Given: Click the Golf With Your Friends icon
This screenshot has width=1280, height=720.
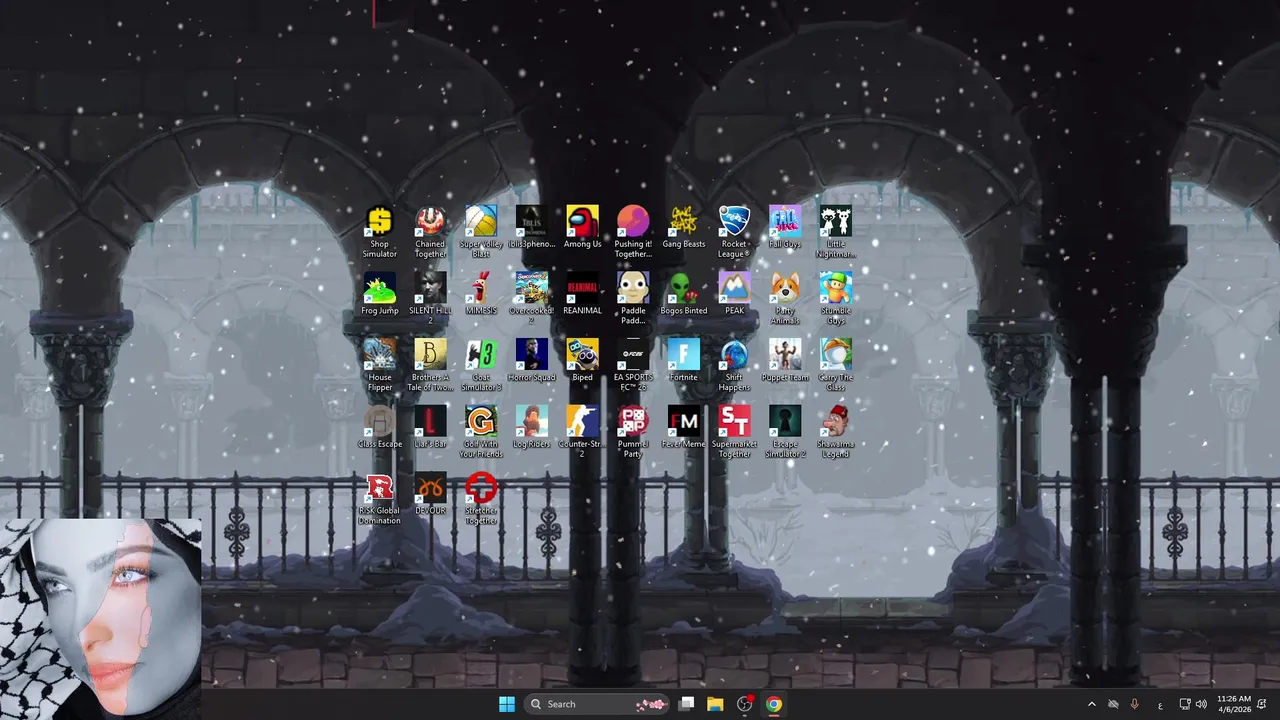Looking at the screenshot, I should [x=481, y=433].
